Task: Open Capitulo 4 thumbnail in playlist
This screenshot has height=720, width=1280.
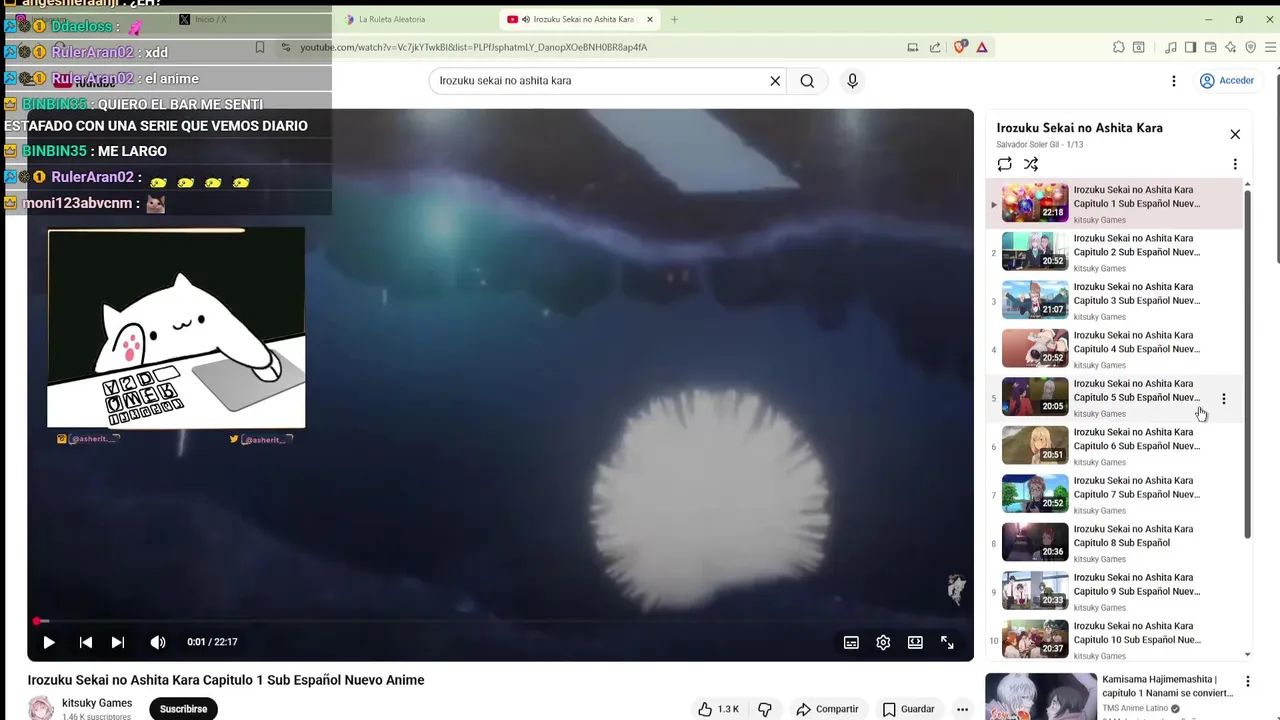Action: [1035, 349]
